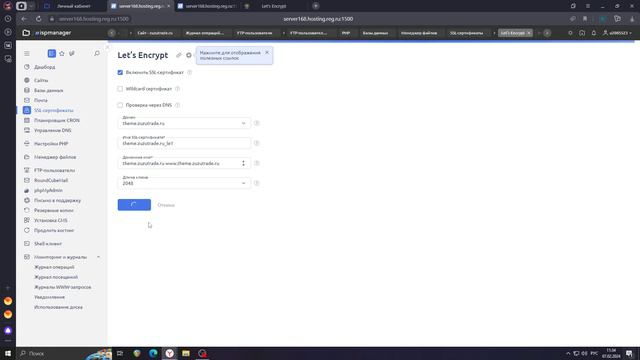Open the Windows Start menu
The image size is (640, 360).
[8, 353]
